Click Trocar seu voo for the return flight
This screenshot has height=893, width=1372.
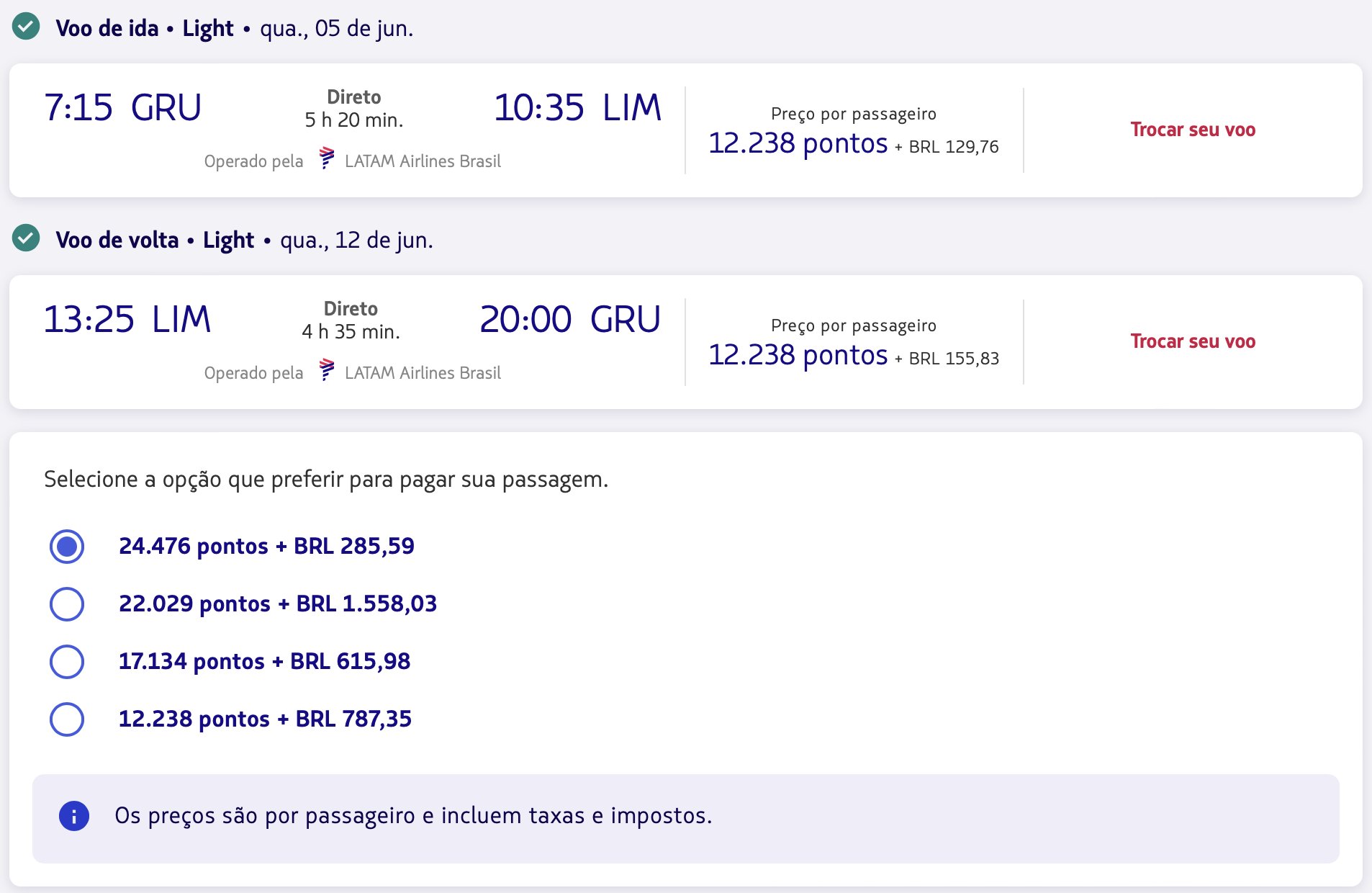[x=1193, y=341]
